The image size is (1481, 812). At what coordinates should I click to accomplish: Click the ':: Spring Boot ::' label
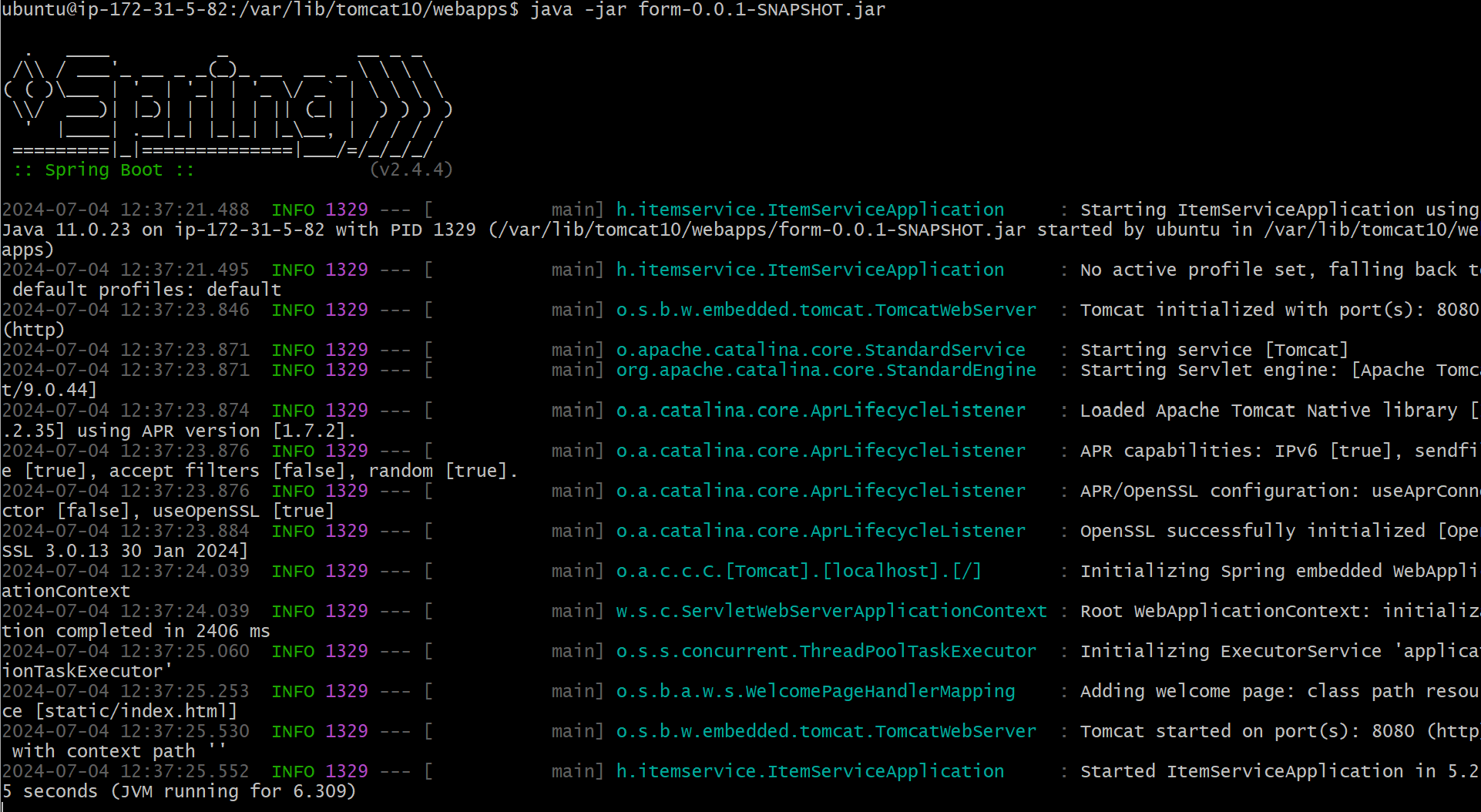click(x=104, y=170)
